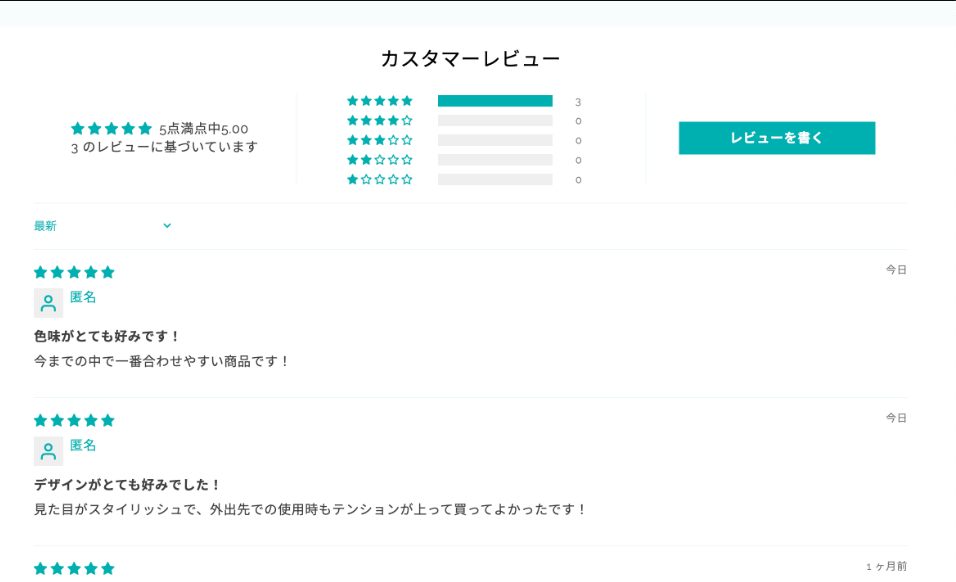This screenshot has height=582, width=956.
Task: Expand the chevron next to 最新
Action: [167, 226]
